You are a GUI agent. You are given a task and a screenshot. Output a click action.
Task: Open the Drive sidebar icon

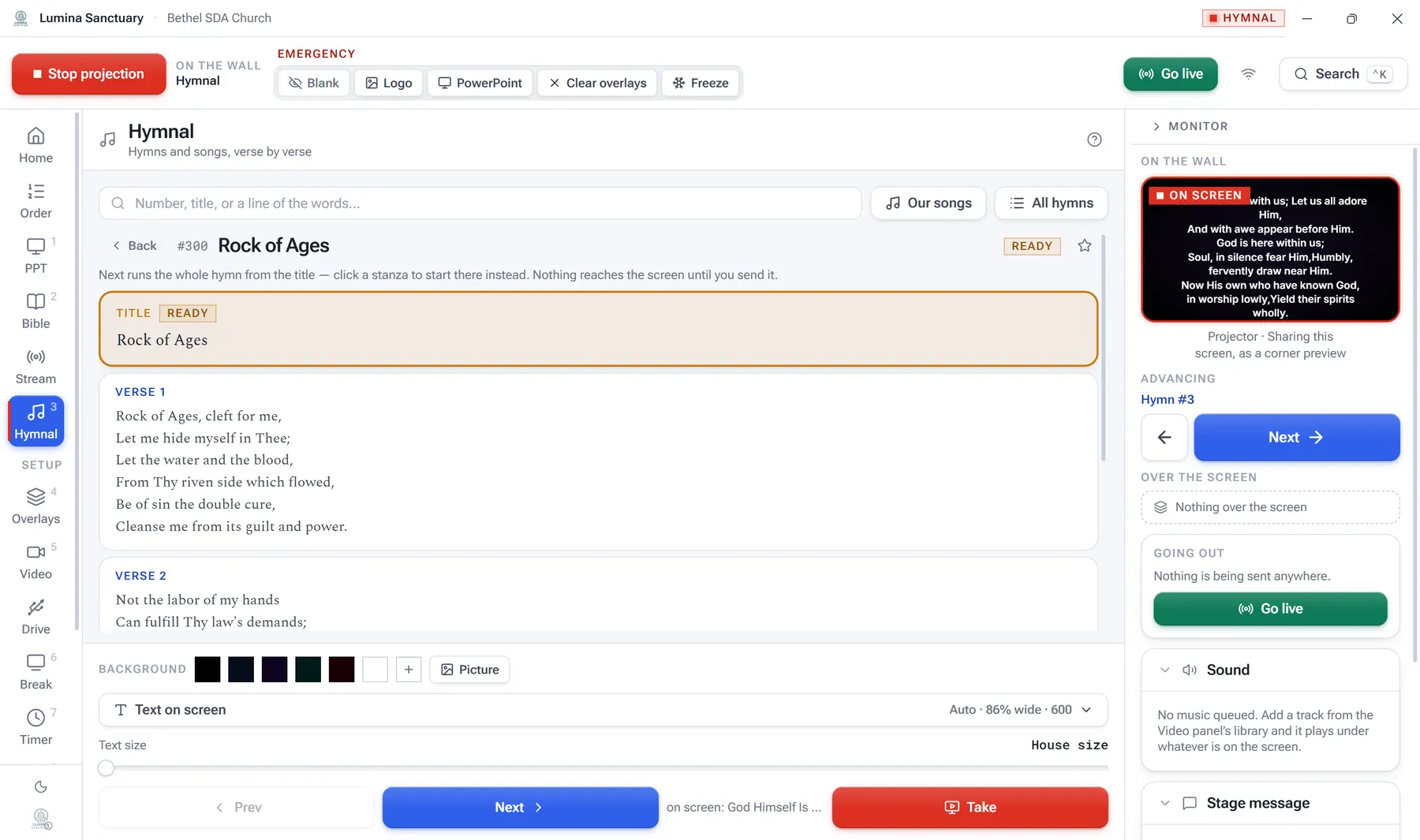[35, 617]
